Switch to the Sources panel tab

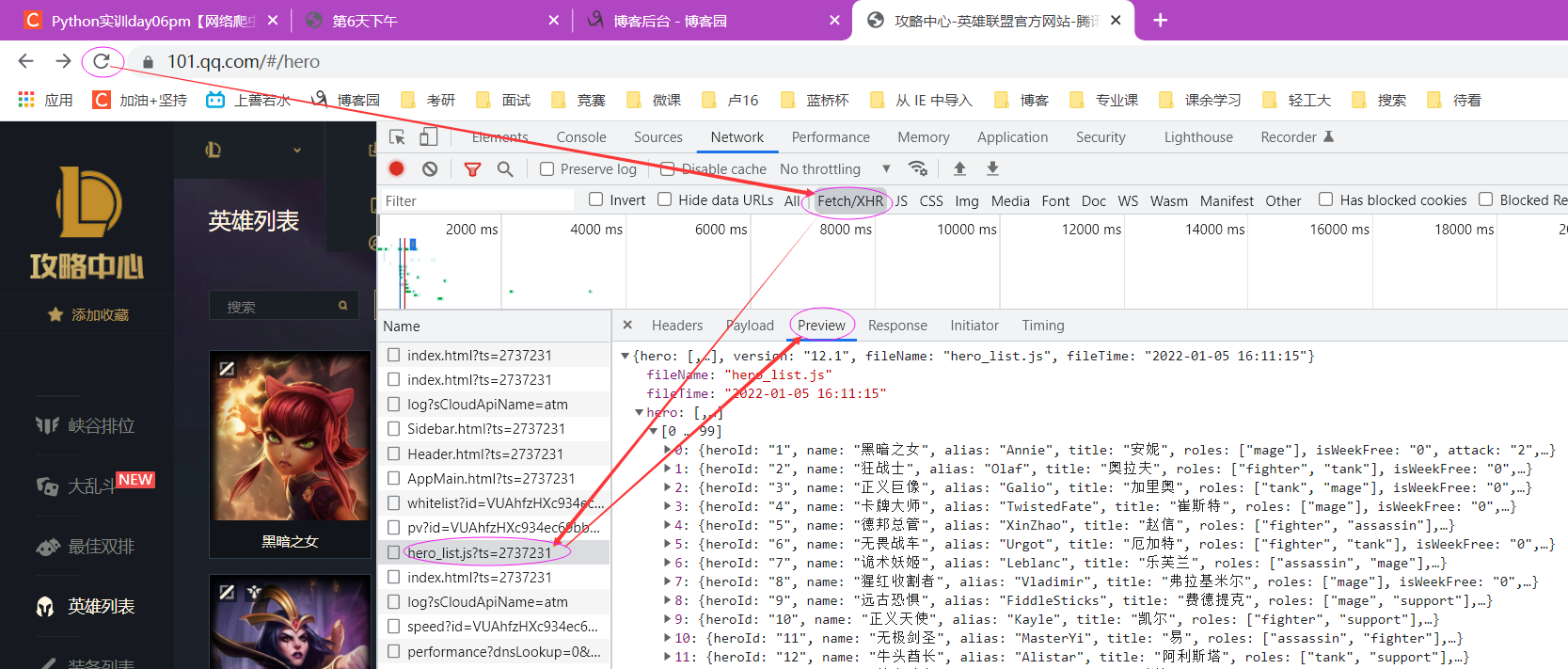tap(658, 137)
